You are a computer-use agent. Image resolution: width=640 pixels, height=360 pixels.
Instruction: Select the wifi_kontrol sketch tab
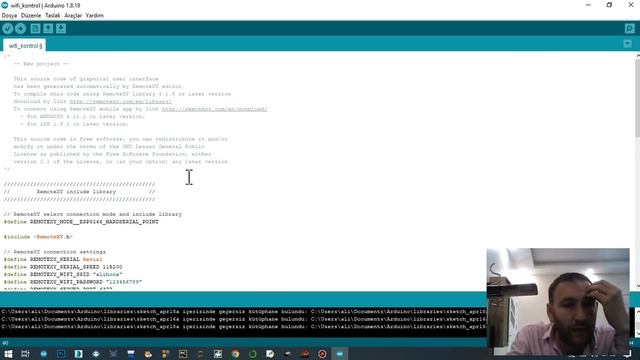click(24, 46)
